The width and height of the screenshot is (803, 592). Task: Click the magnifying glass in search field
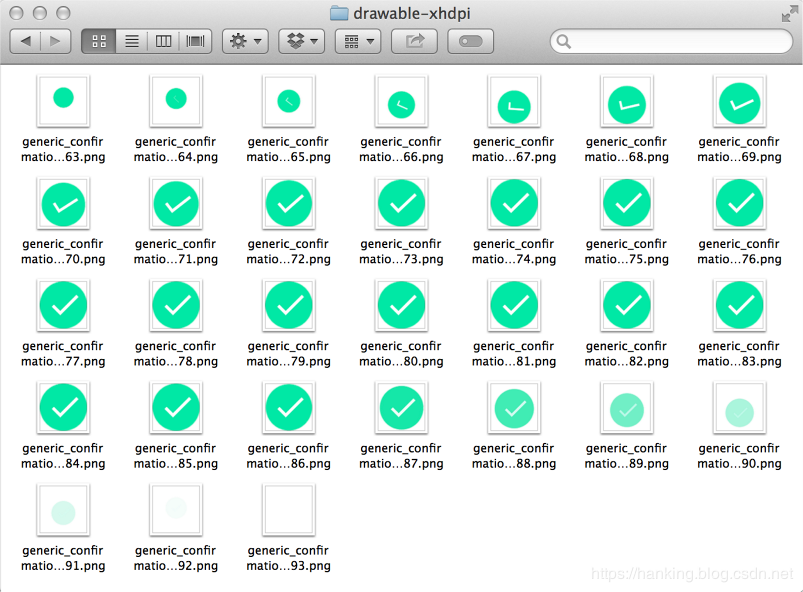coord(563,41)
